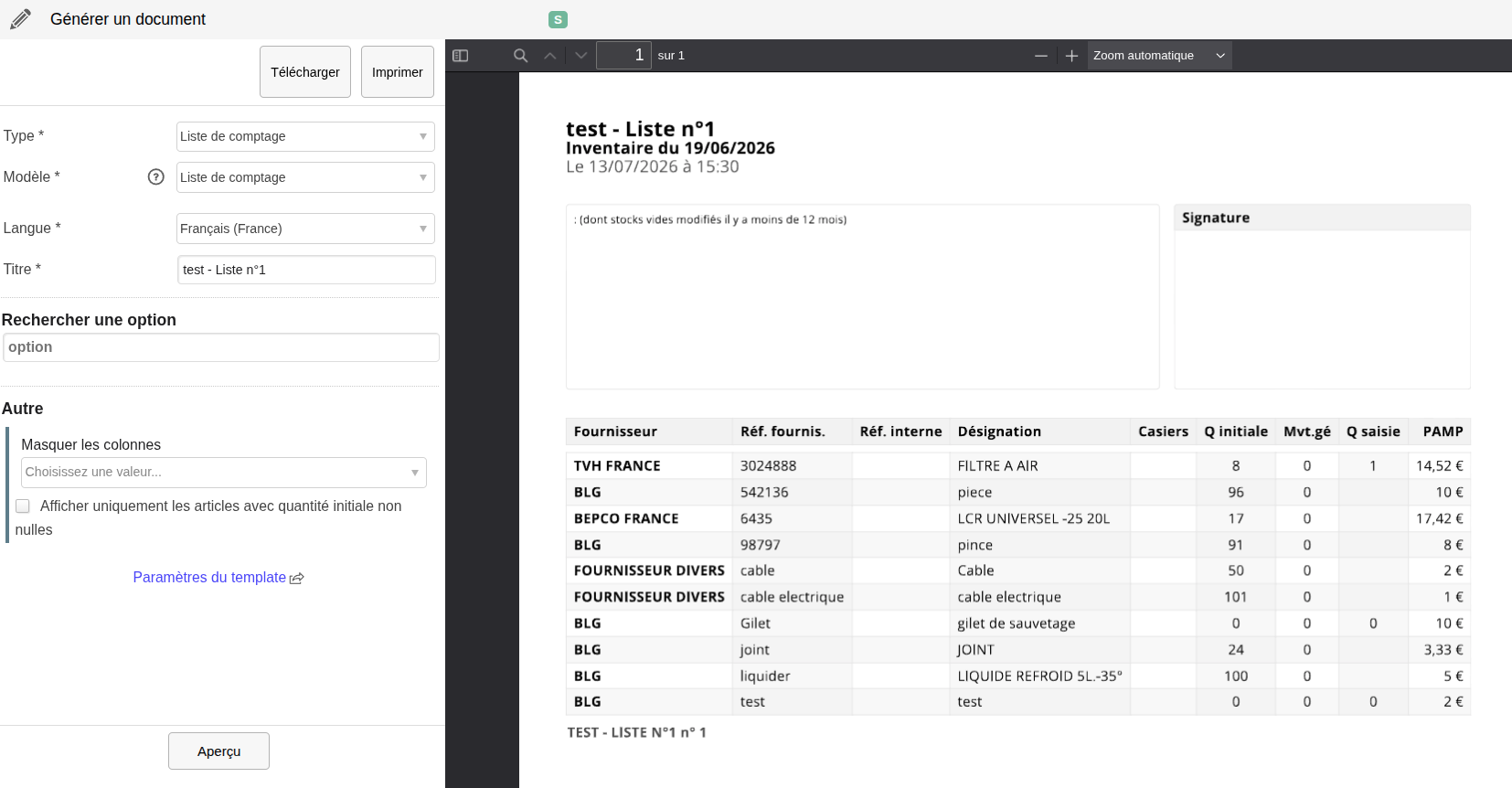Click the Q saisie column header
1512x788 pixels.
click(x=1373, y=431)
